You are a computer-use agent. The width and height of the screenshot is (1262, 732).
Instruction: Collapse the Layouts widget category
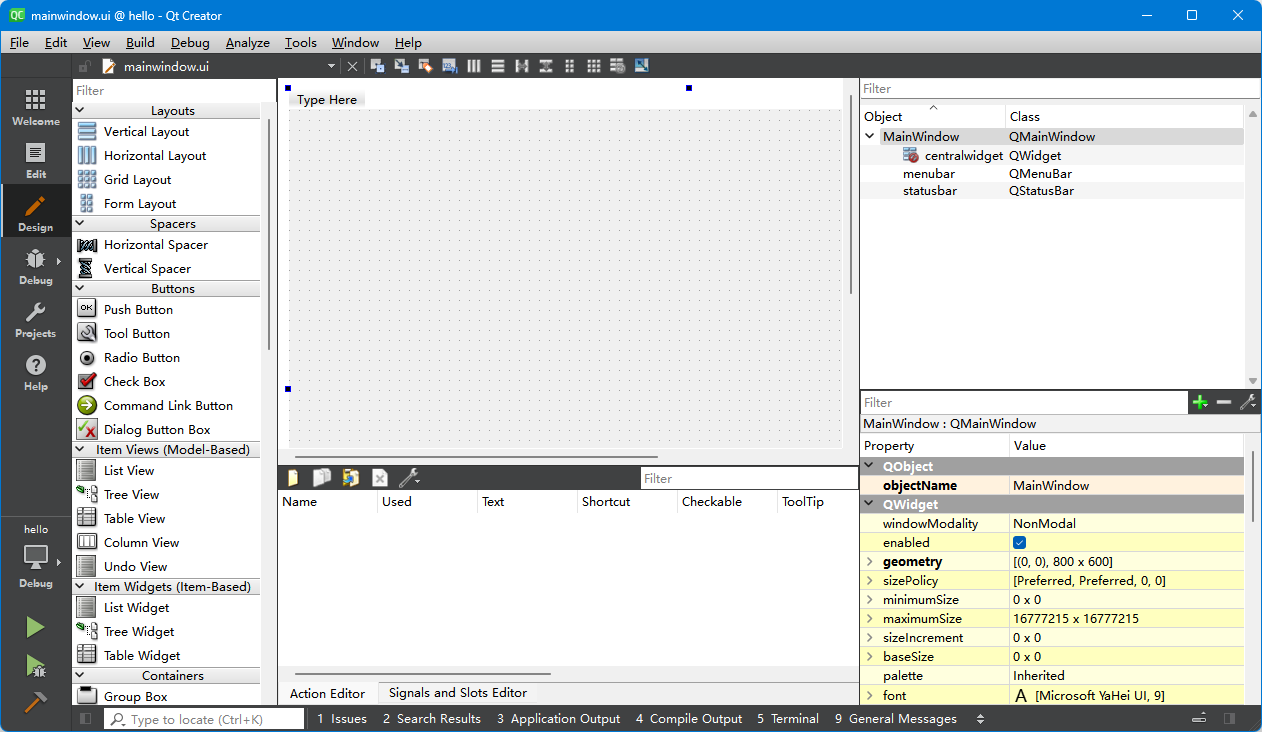[81, 111]
